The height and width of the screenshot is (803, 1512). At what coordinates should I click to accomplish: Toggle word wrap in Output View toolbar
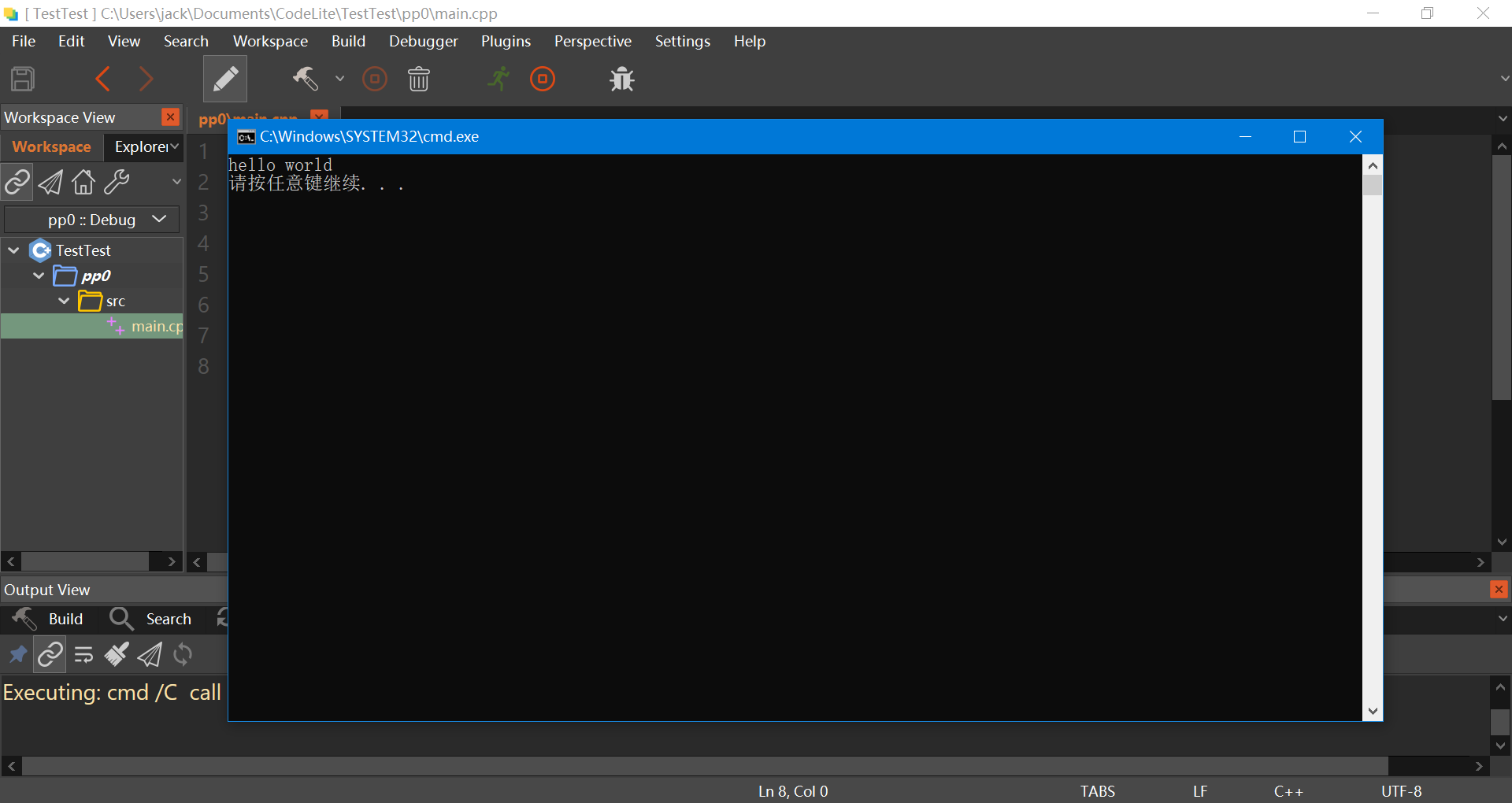coord(83,655)
